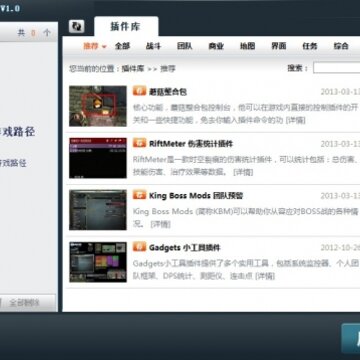
Task: Open King Boss Mods 团队预警 title
Action: coord(196,196)
